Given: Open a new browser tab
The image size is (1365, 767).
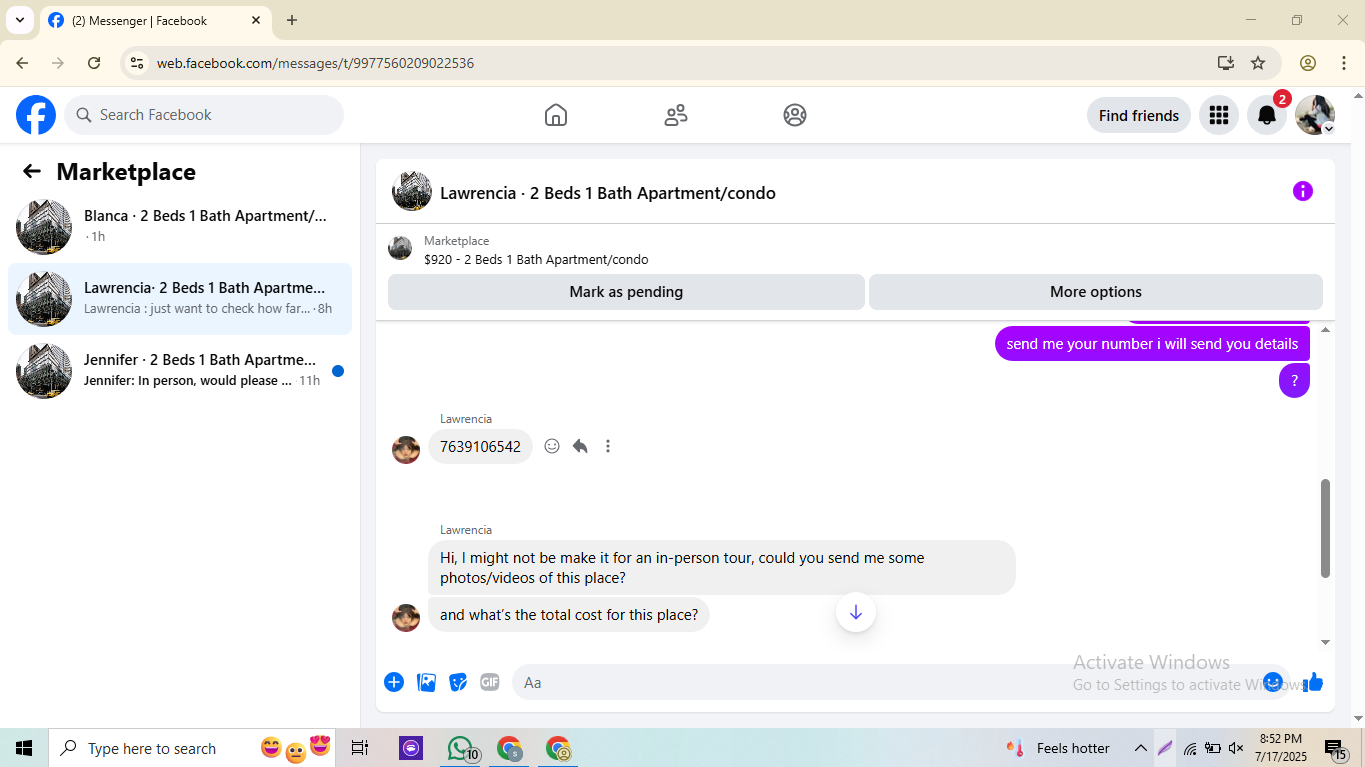Looking at the screenshot, I should pyautogui.click(x=292, y=20).
